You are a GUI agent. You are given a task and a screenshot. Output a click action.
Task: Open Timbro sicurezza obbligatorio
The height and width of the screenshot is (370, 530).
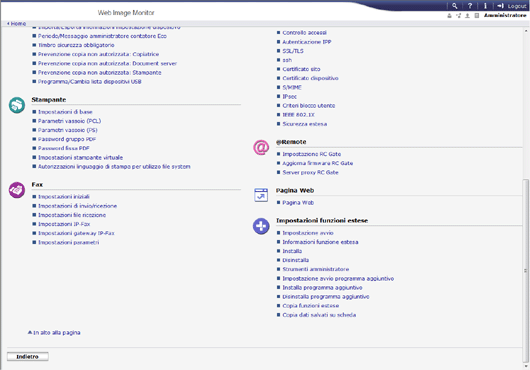coord(76,45)
